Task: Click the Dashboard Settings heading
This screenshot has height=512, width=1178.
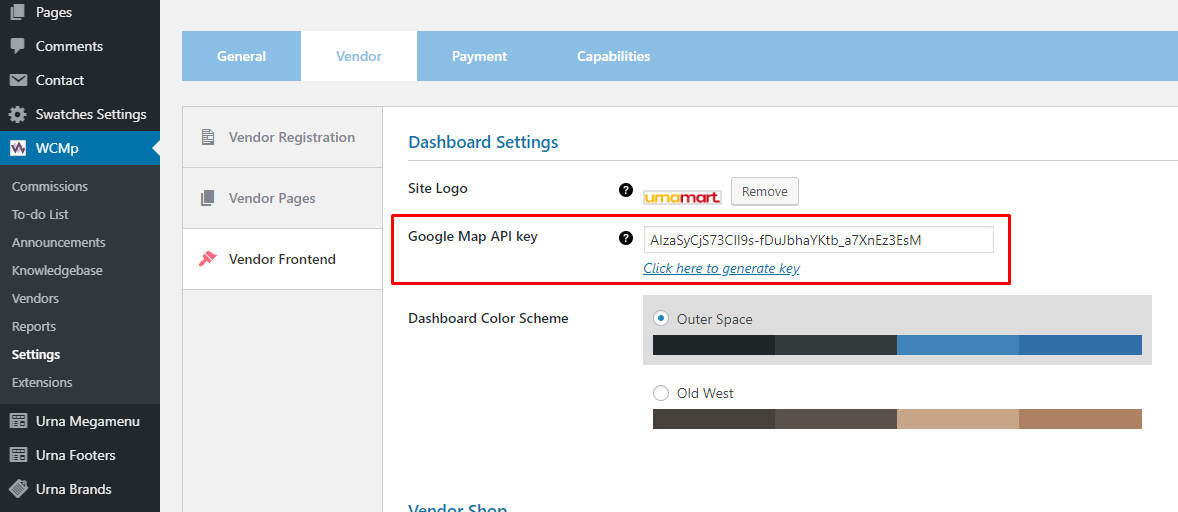Action: tap(483, 142)
